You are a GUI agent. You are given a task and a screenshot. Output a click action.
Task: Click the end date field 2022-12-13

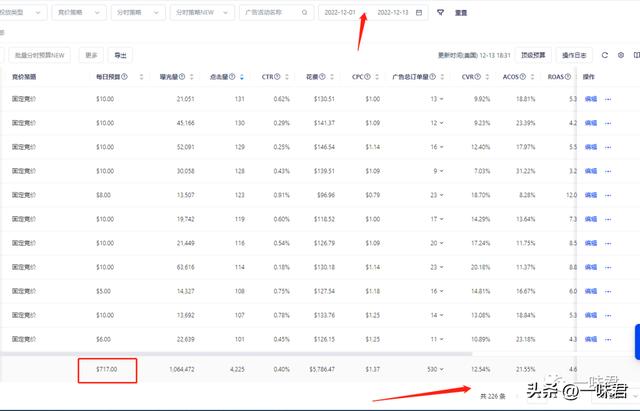[x=393, y=13]
